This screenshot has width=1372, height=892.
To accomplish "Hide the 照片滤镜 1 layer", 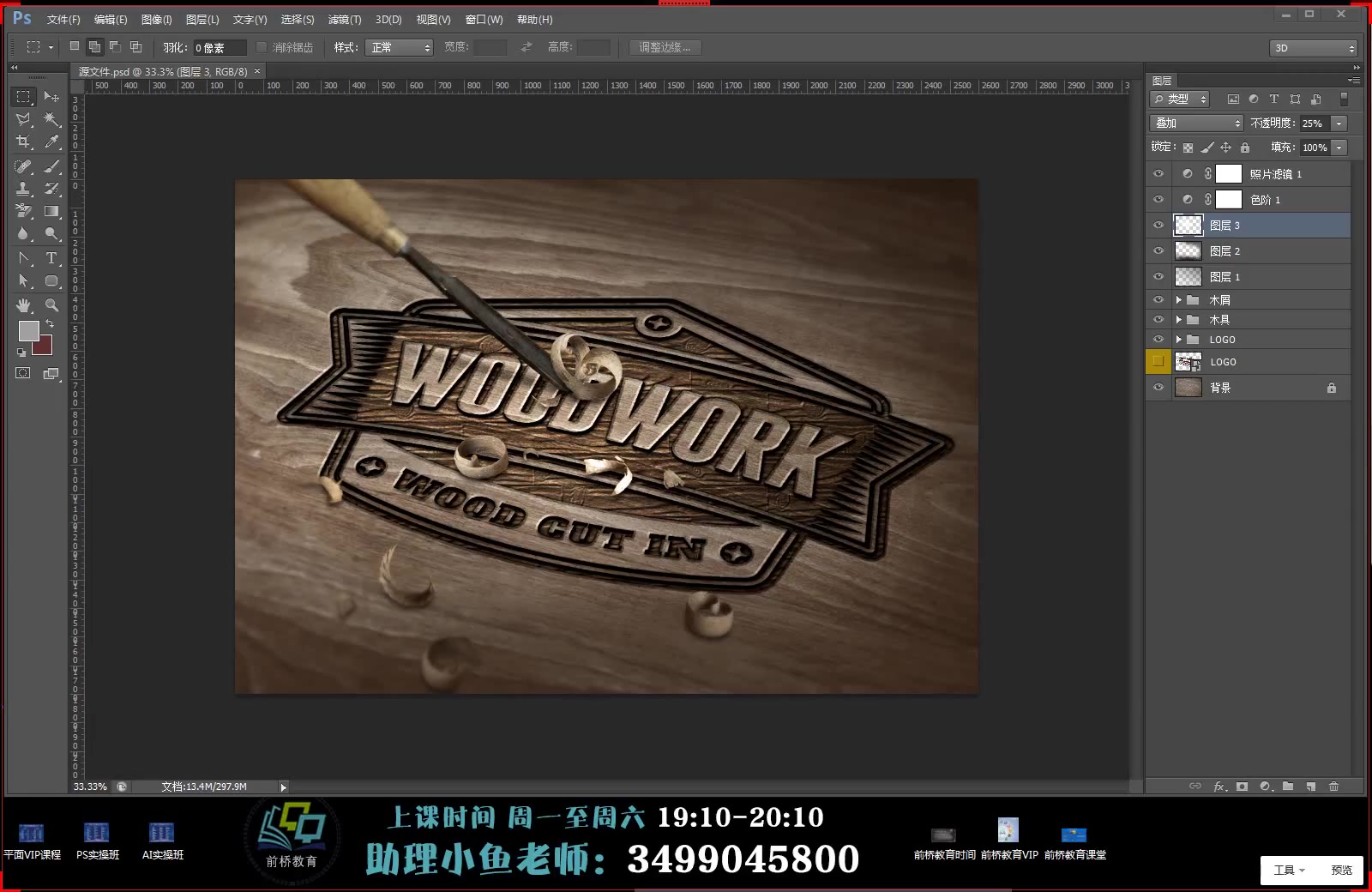I will 1158,173.
